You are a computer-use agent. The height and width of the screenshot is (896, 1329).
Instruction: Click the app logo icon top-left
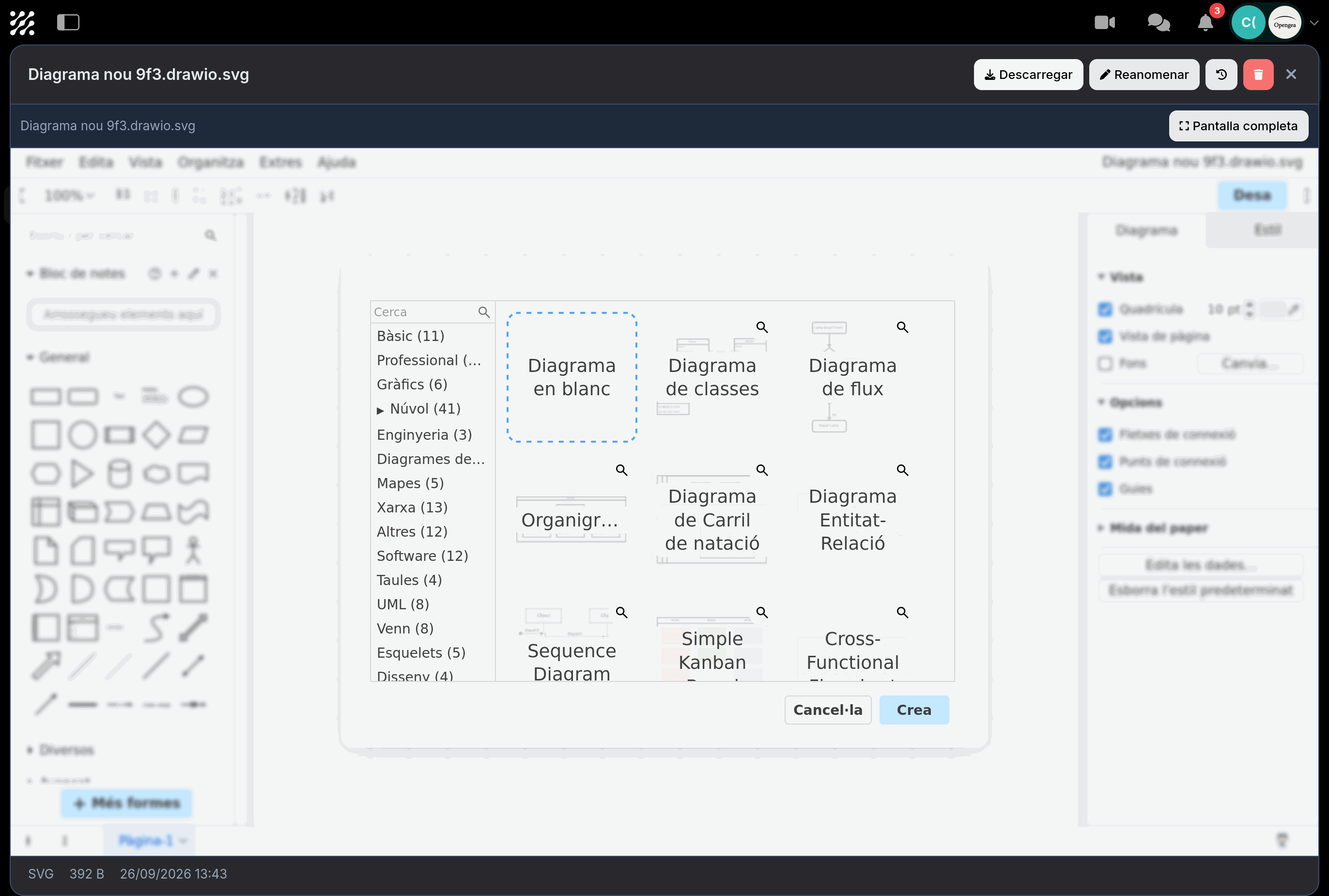22,23
